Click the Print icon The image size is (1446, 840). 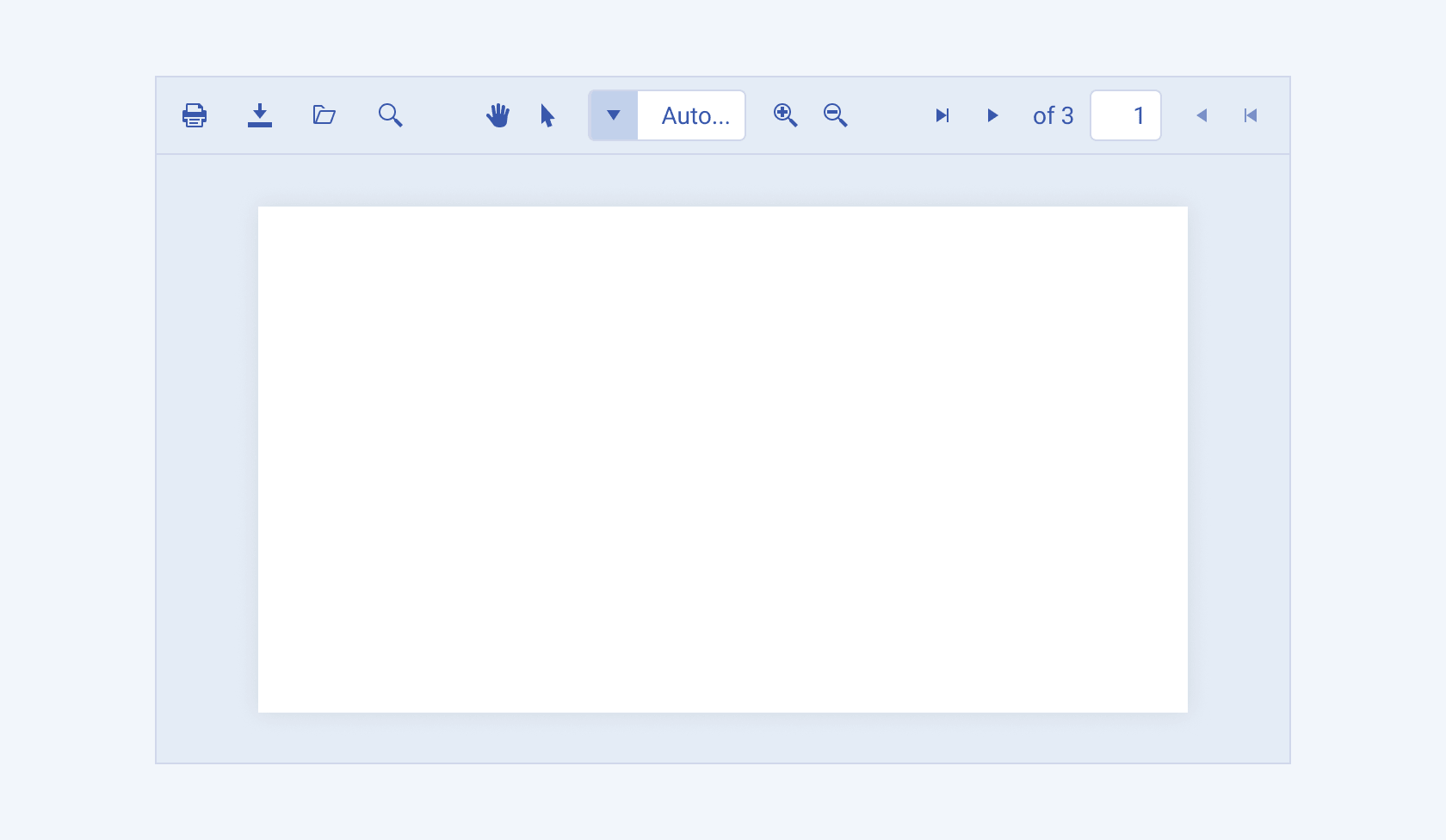195,115
